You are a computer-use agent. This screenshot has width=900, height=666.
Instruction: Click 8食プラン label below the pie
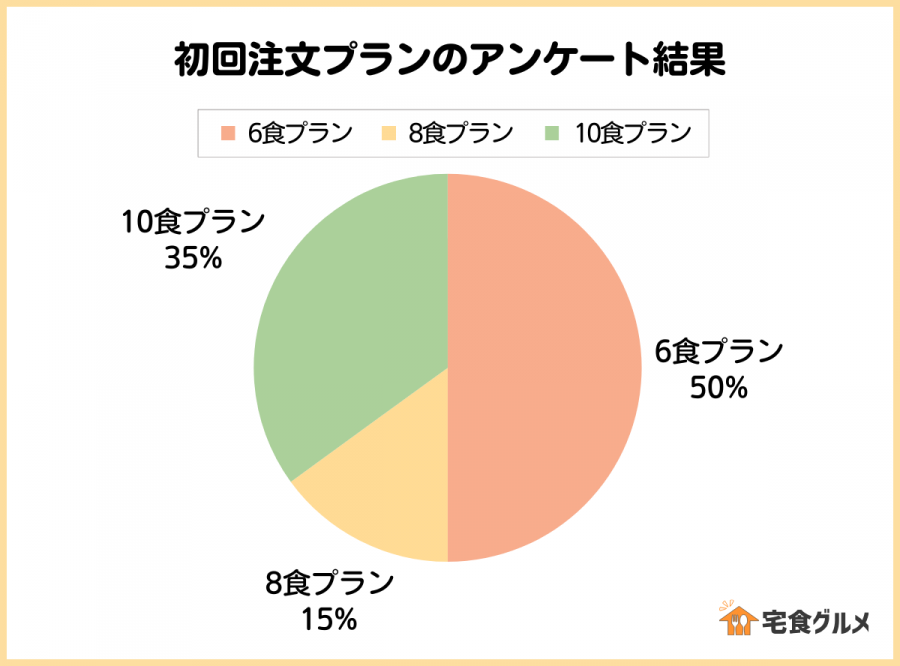click(329, 583)
